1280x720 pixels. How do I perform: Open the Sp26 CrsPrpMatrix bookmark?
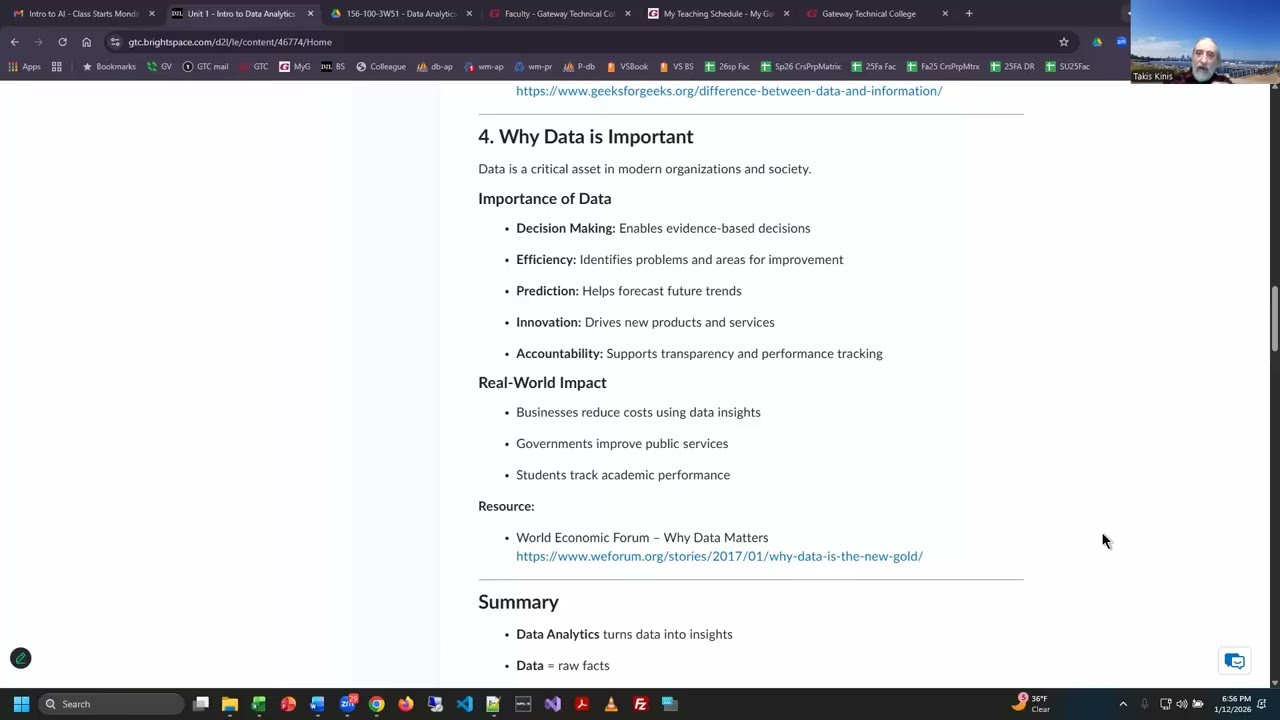pos(801,67)
